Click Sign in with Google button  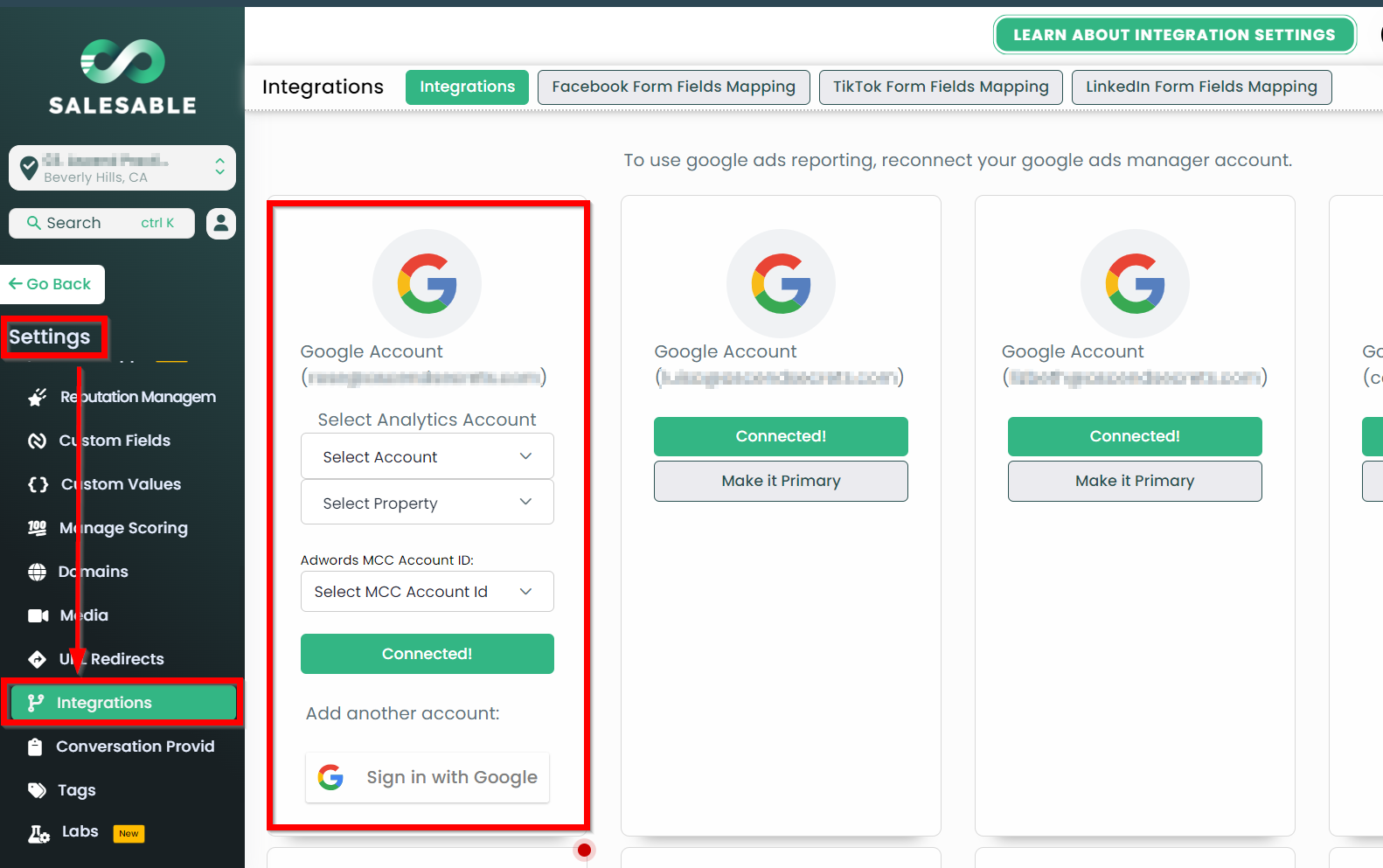(x=427, y=777)
